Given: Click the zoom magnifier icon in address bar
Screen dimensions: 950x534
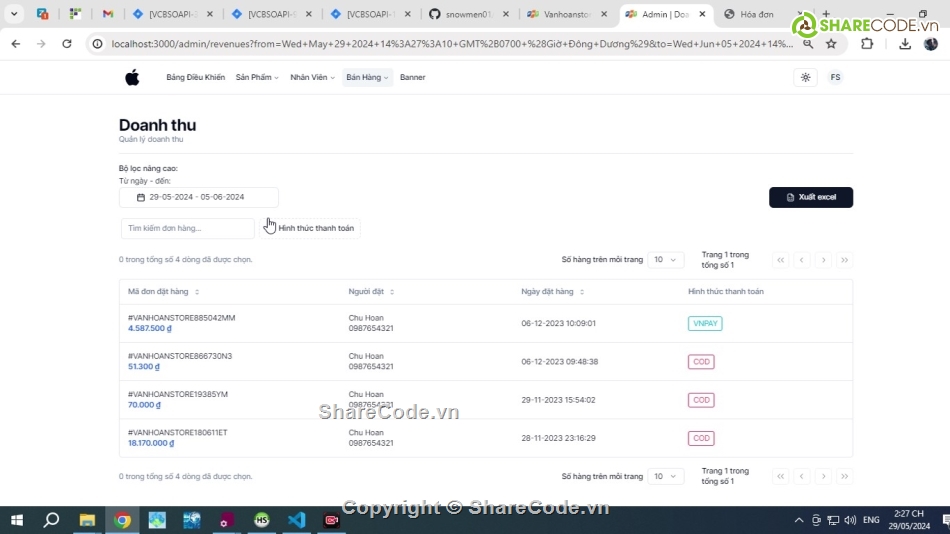Looking at the screenshot, I should click(808, 44).
